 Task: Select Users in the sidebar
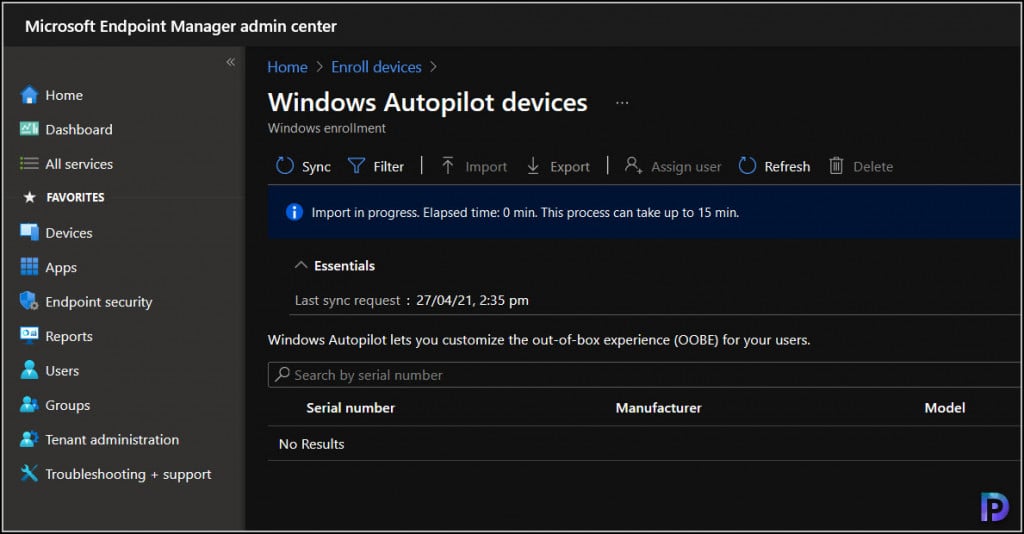(62, 371)
